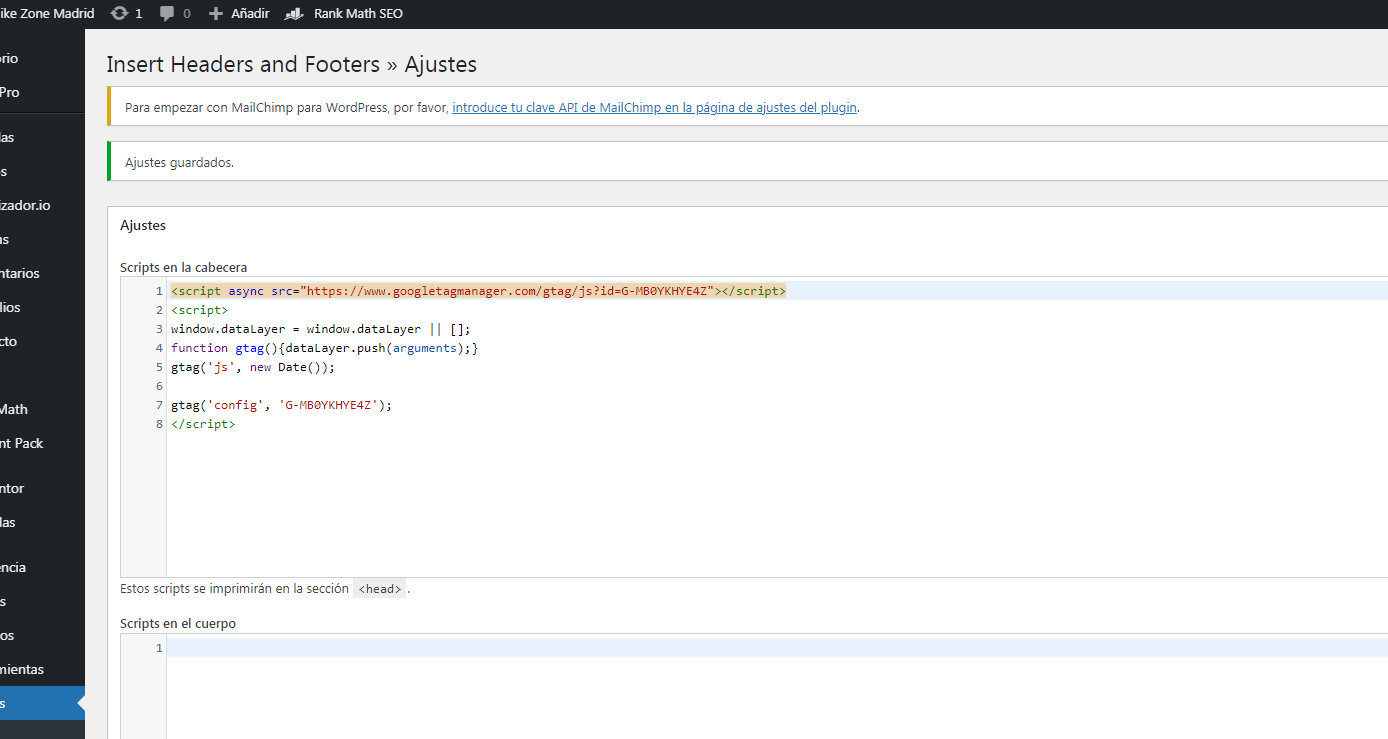Viewport: 1388px width, 739px height.
Task: Click line number 1 in the body scripts gutter
Action: click(159, 648)
